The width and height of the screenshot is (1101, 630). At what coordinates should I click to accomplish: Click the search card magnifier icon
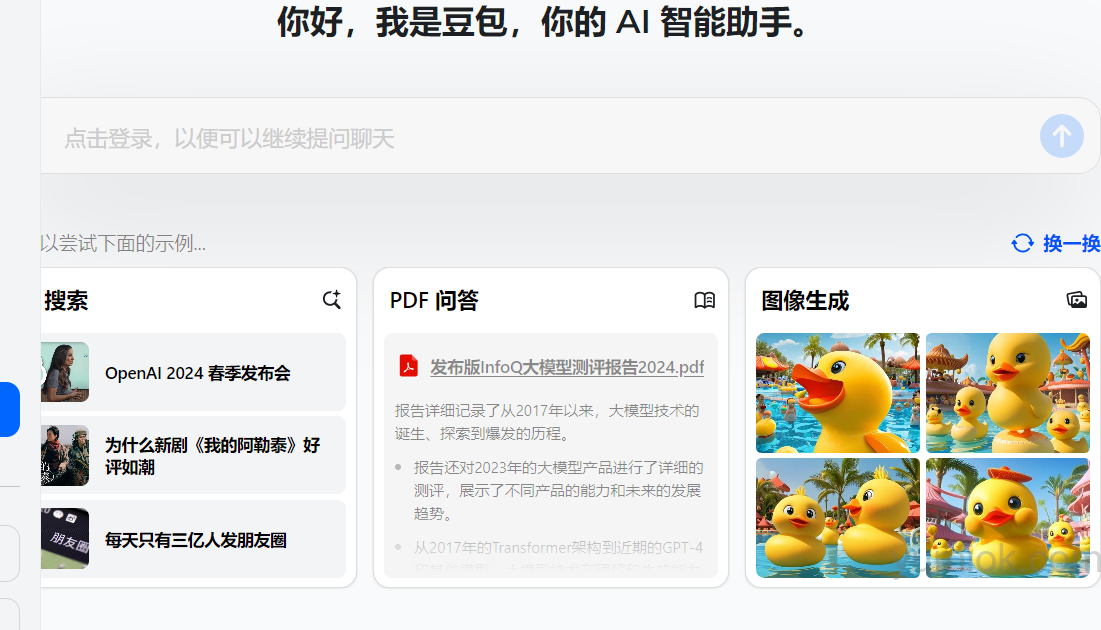pyautogui.click(x=331, y=300)
